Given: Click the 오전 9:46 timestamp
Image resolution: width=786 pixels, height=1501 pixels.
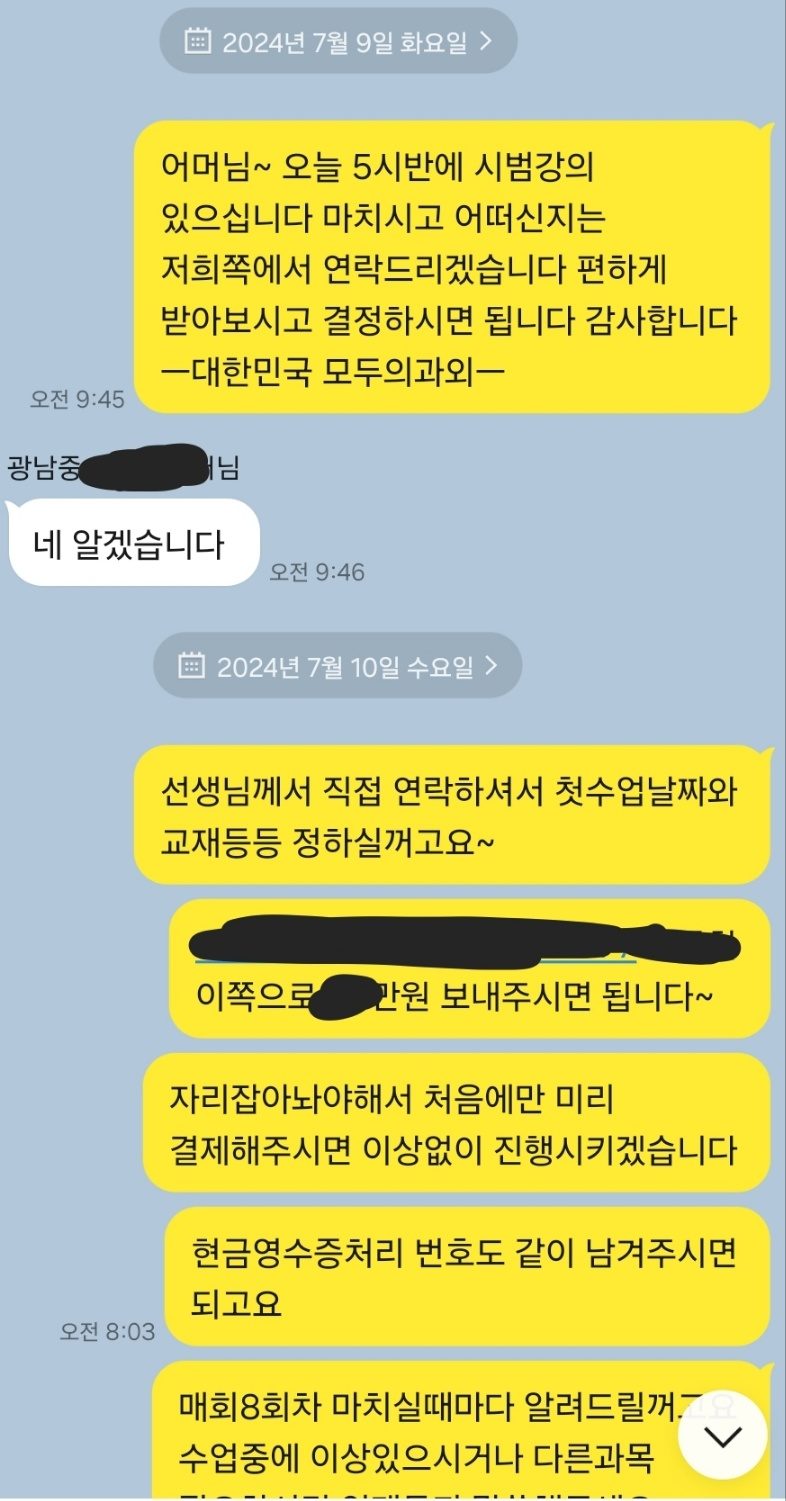Looking at the screenshot, I should point(317,572).
